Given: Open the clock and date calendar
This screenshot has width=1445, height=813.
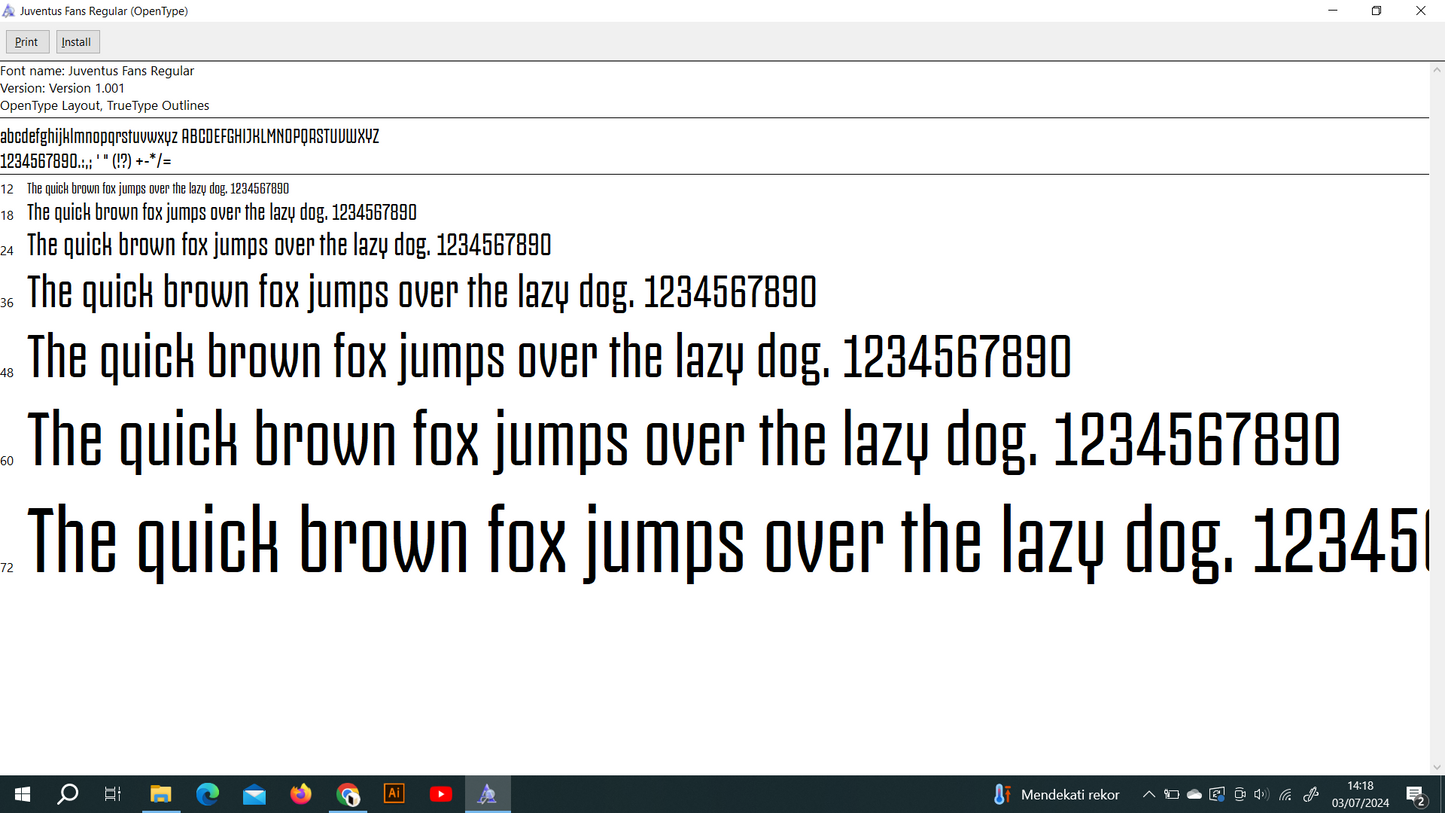Looking at the screenshot, I should pyautogui.click(x=1360, y=795).
